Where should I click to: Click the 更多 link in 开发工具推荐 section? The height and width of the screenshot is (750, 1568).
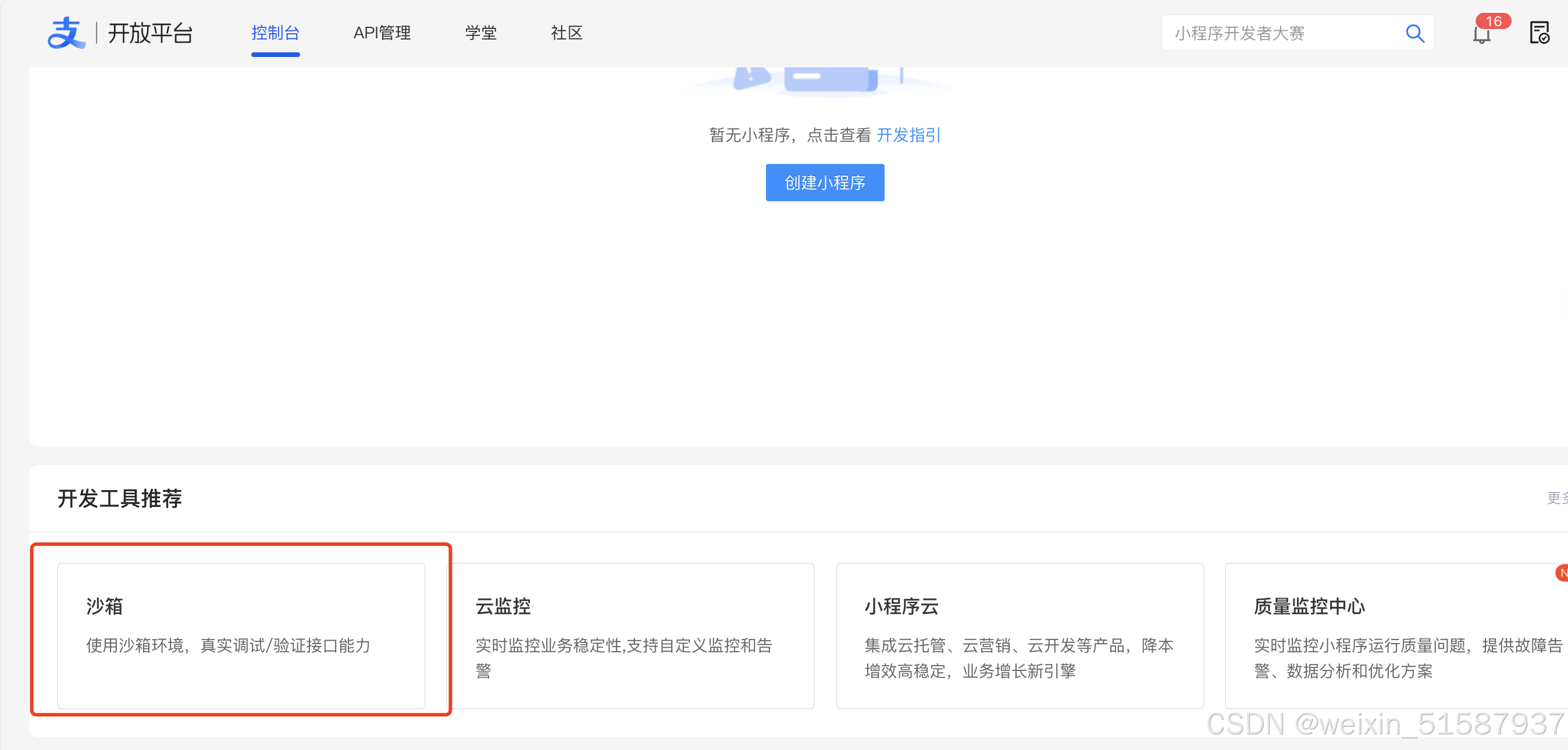[1560, 498]
